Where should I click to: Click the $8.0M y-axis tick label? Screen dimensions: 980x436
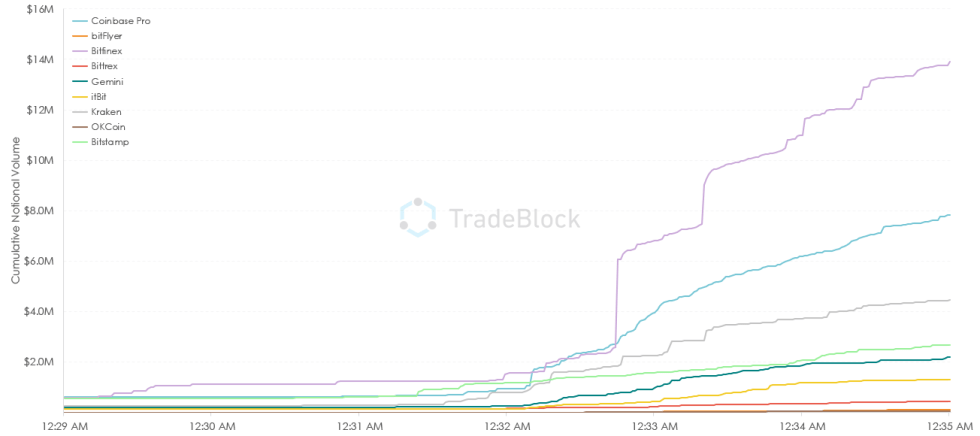[x=39, y=210]
